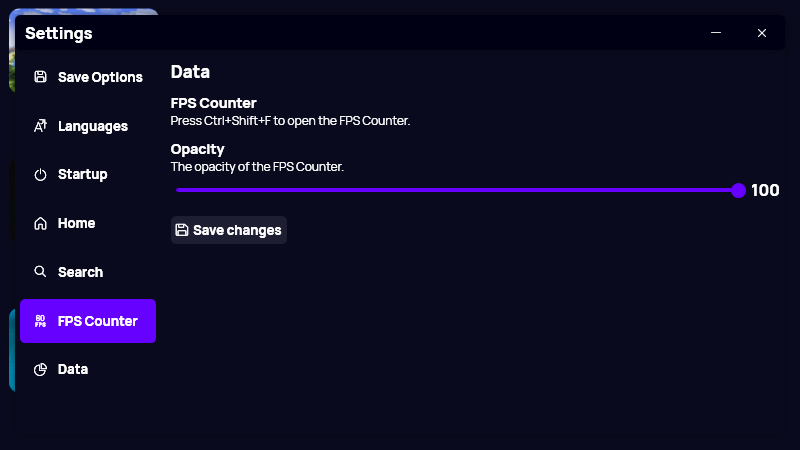Image resolution: width=800 pixels, height=450 pixels.
Task: Click the Save Options floppy disk icon
Action: tap(40, 77)
